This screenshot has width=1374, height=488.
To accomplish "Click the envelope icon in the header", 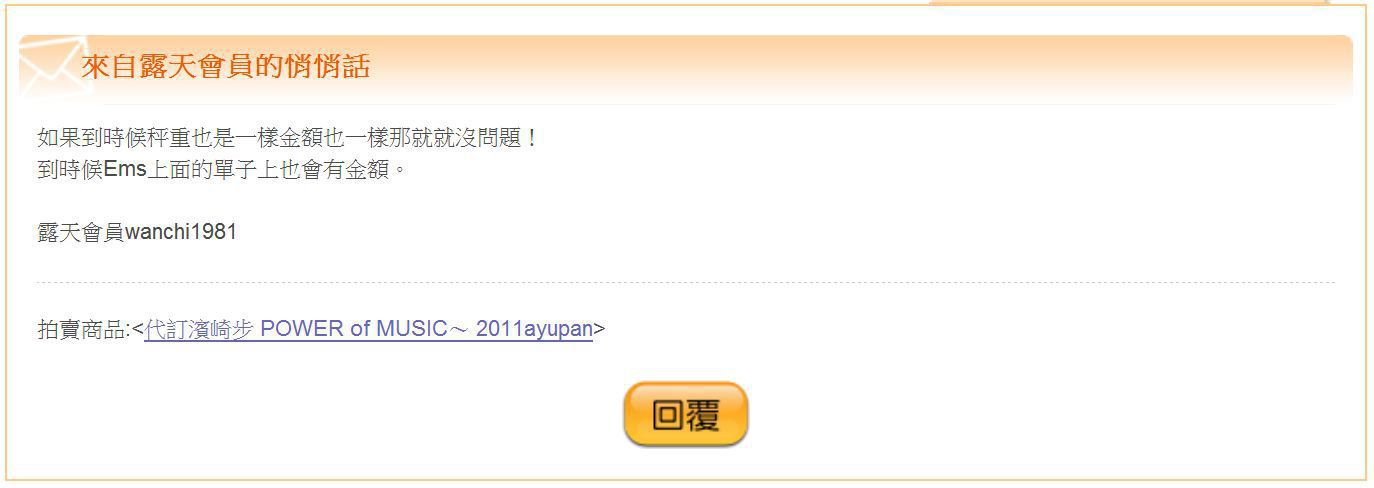I will [51, 66].
